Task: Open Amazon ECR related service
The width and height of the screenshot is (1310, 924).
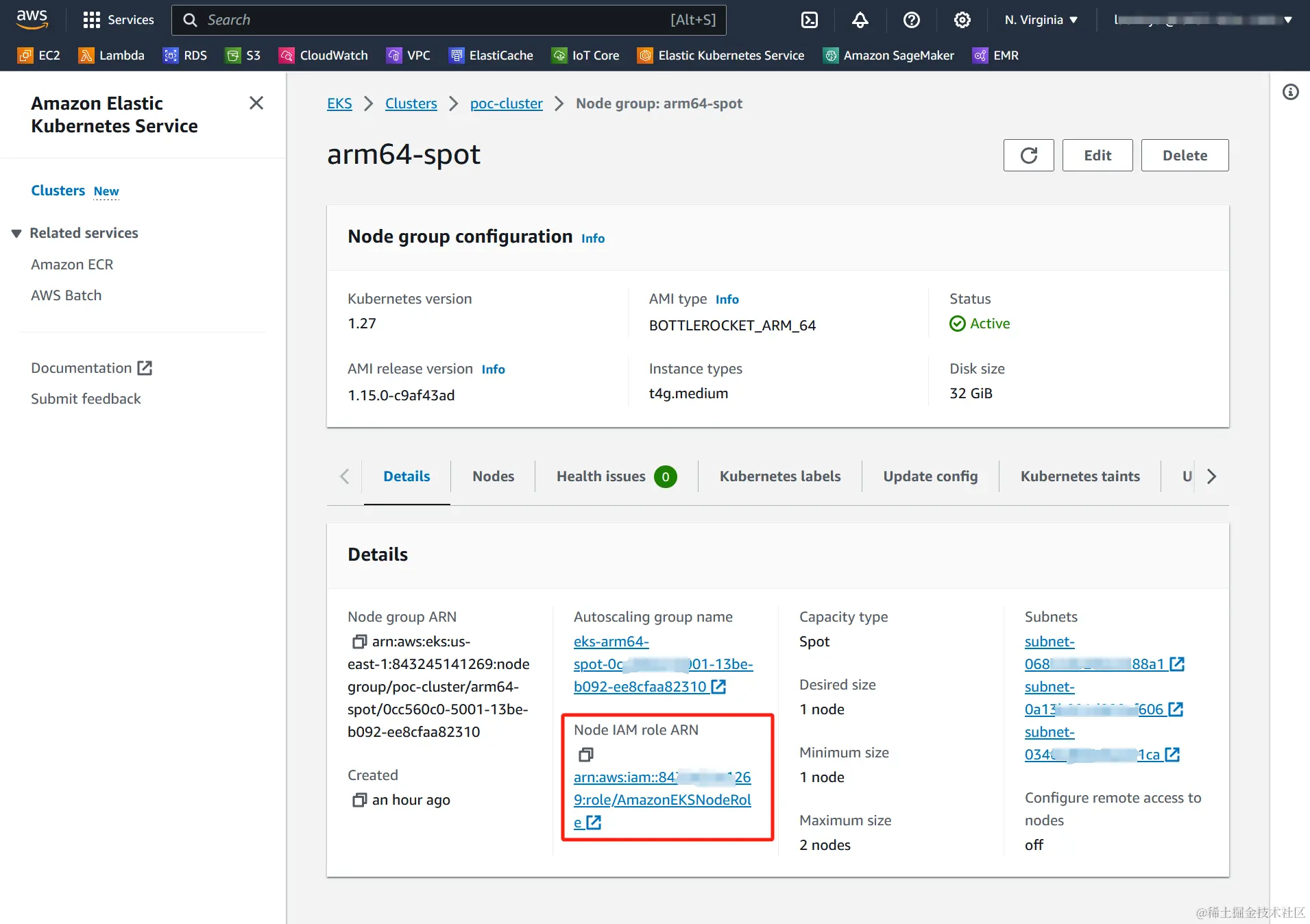Action: click(72, 265)
